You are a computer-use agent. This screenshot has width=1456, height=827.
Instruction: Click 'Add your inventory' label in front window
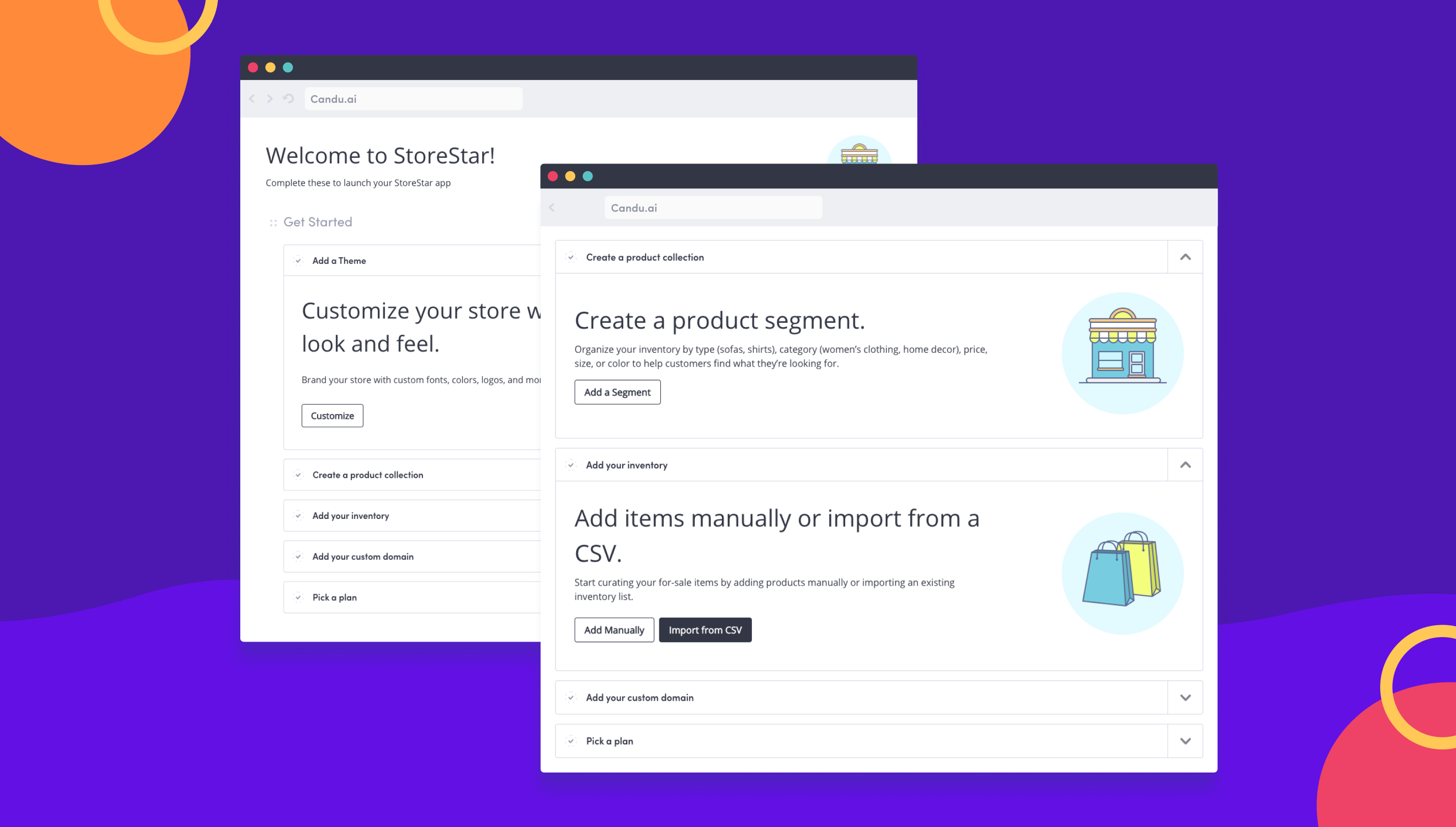point(626,465)
